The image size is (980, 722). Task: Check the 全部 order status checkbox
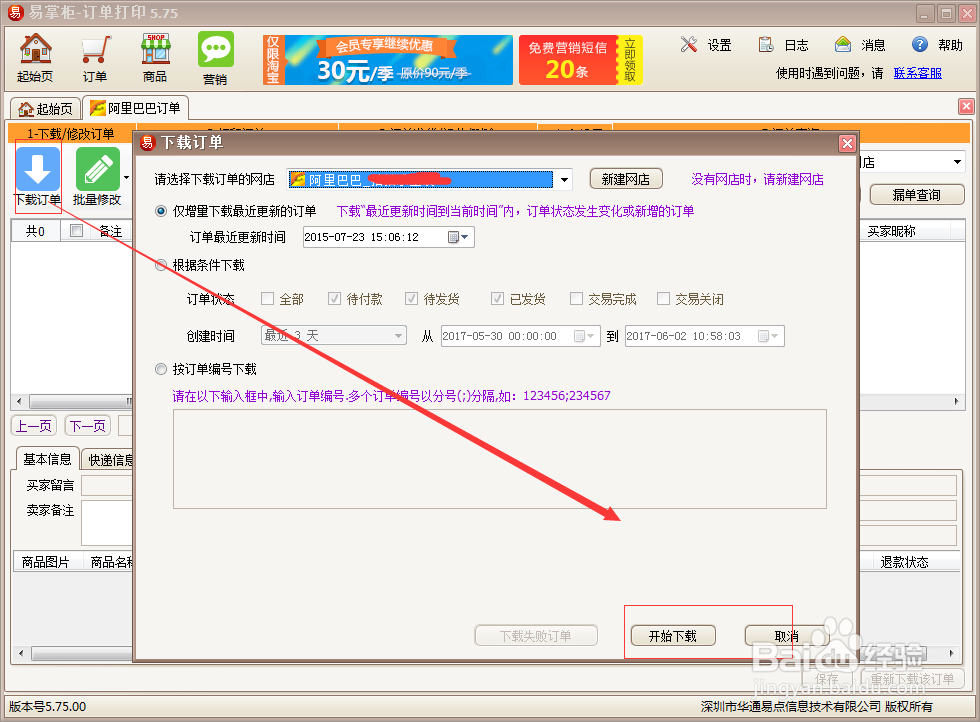pos(268,299)
